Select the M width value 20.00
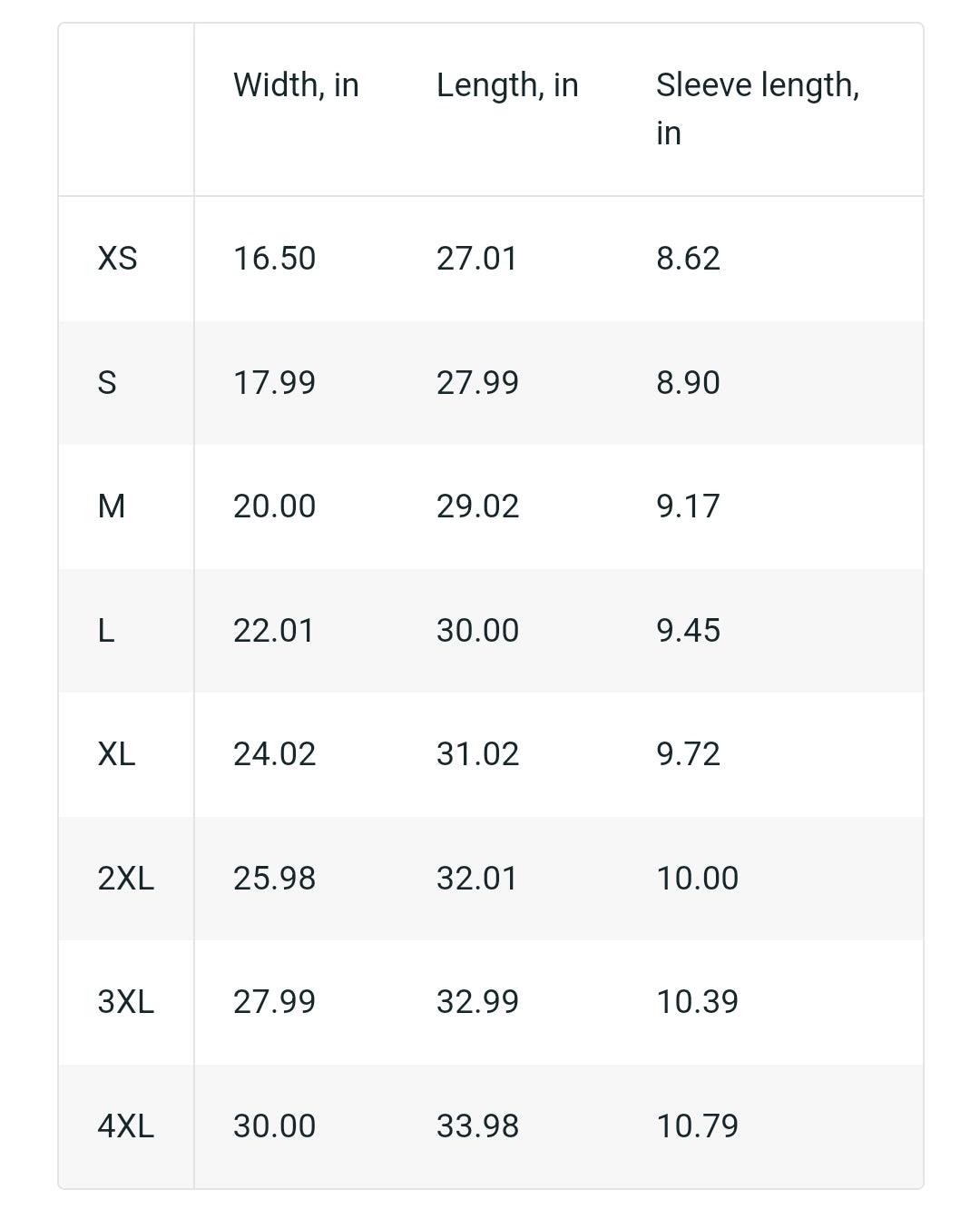980x1219 pixels. point(275,506)
